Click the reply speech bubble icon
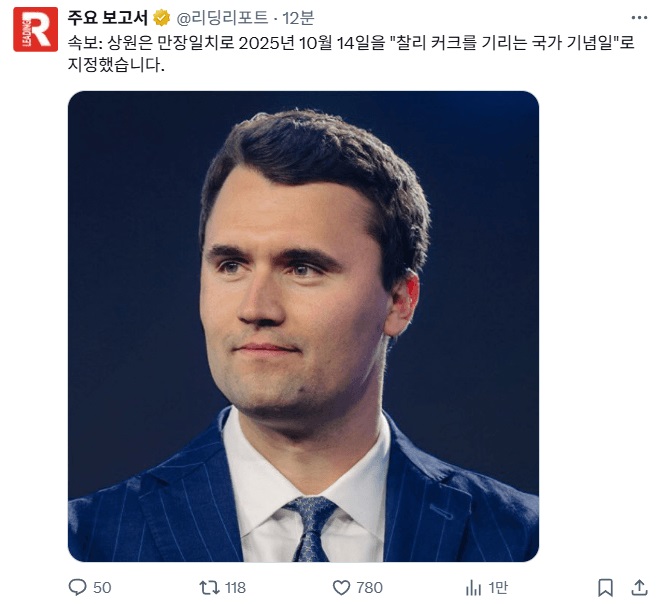Image resolution: width=663 pixels, height=604 pixels. [x=77, y=587]
